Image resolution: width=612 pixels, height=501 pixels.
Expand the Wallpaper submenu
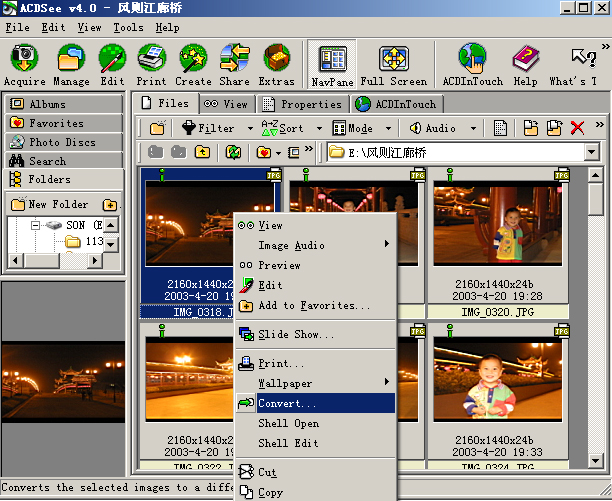click(x=315, y=383)
